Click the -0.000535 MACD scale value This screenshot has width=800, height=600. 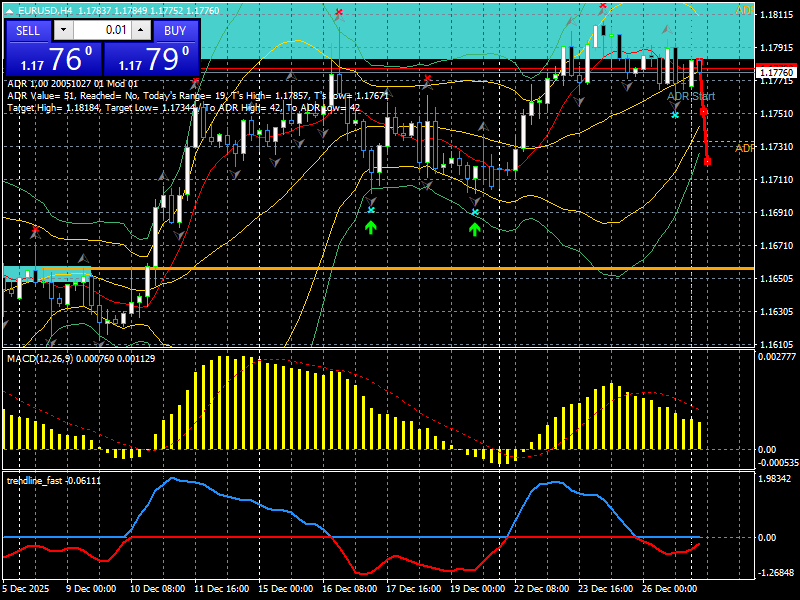777,463
